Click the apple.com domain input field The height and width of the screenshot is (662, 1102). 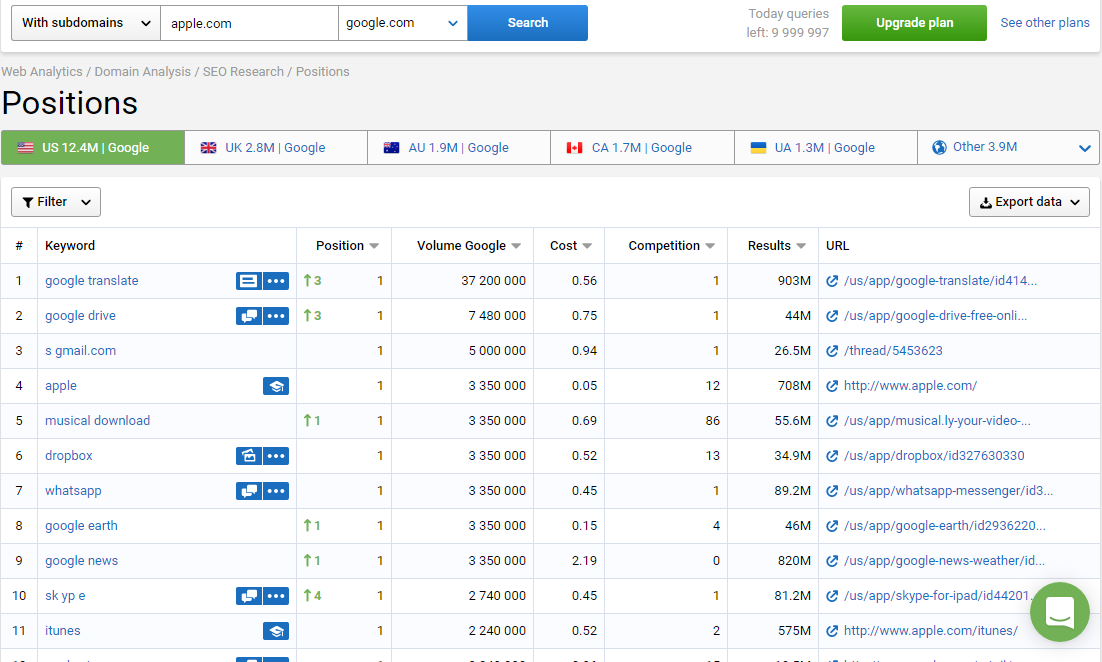249,23
